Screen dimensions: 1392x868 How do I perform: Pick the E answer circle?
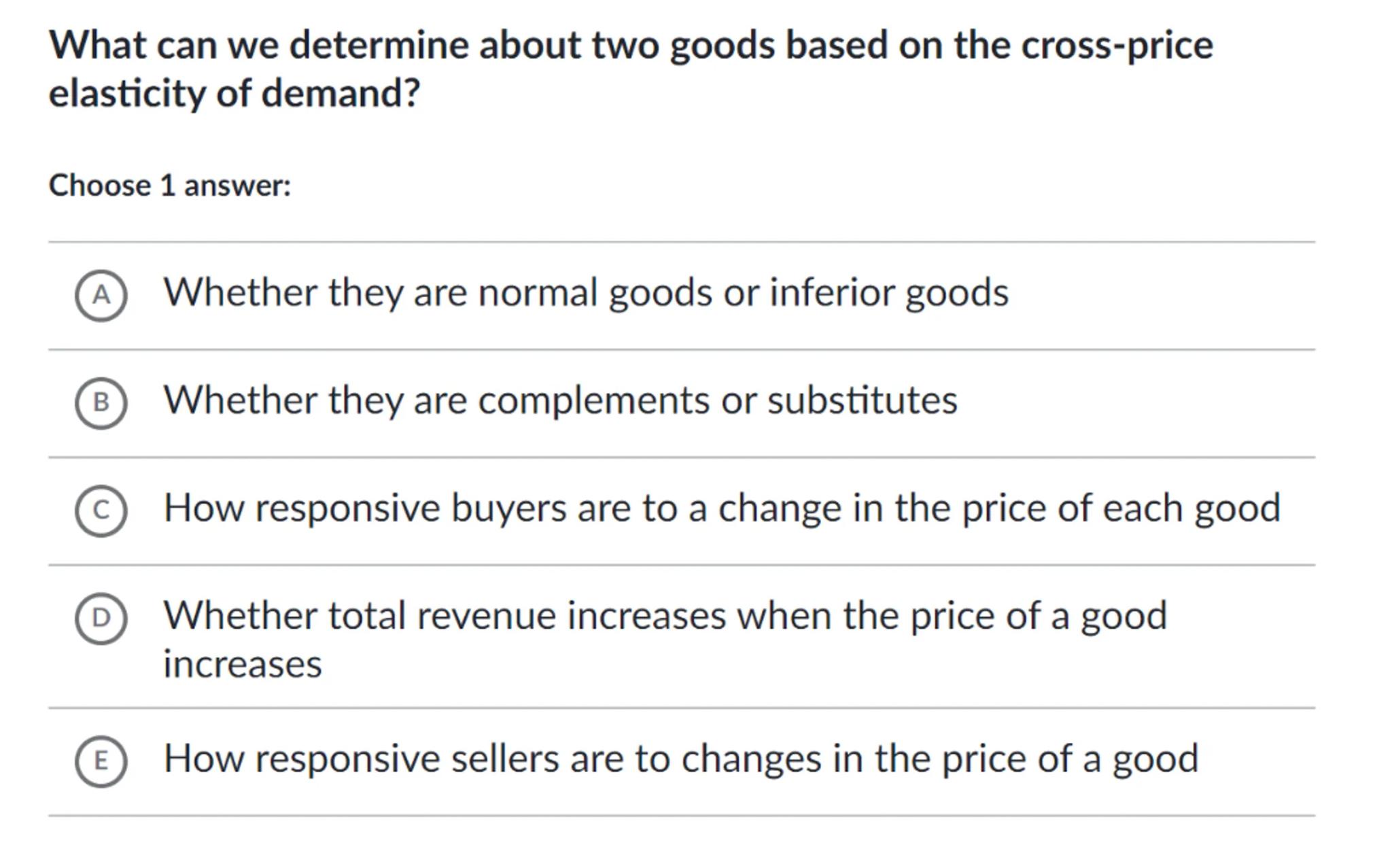click(x=101, y=761)
